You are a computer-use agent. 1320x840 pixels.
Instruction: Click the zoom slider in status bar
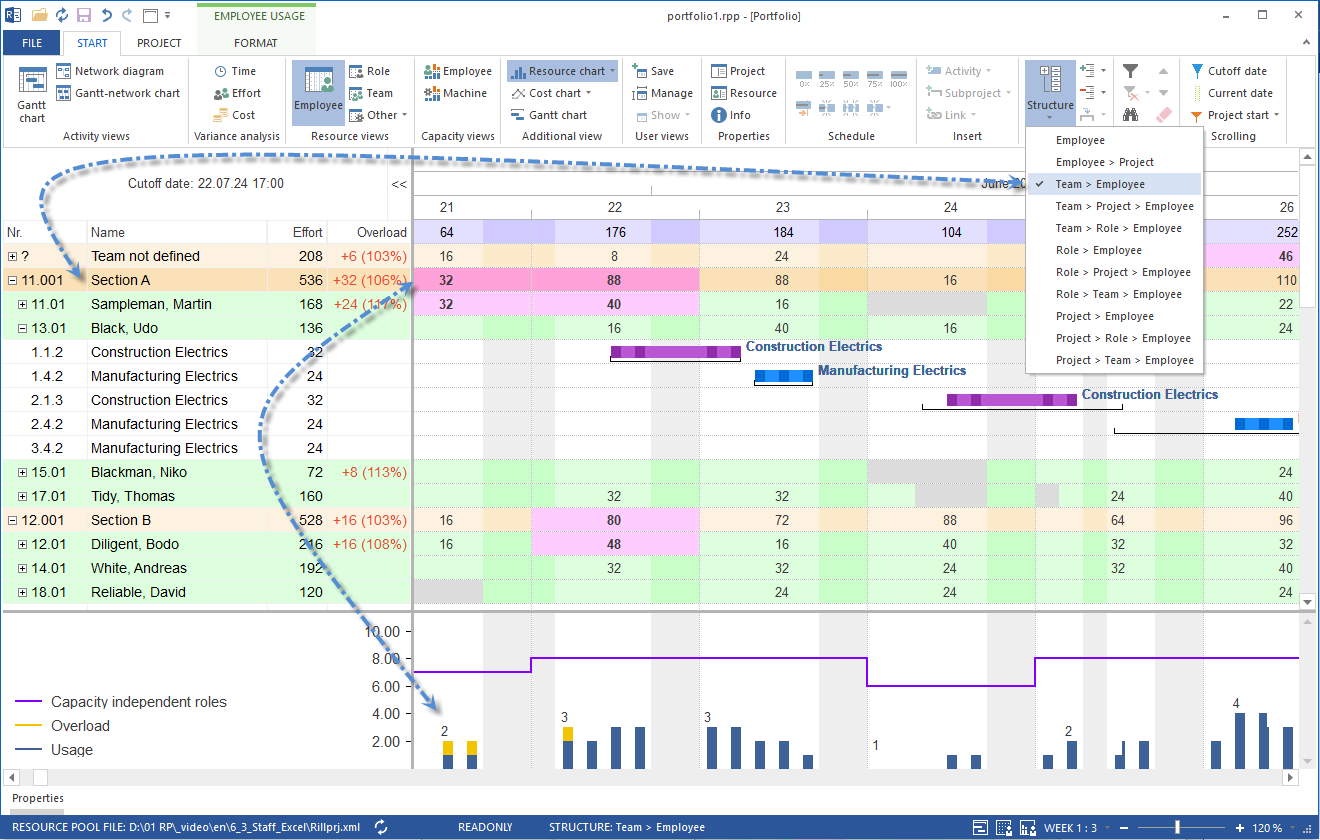1178,828
